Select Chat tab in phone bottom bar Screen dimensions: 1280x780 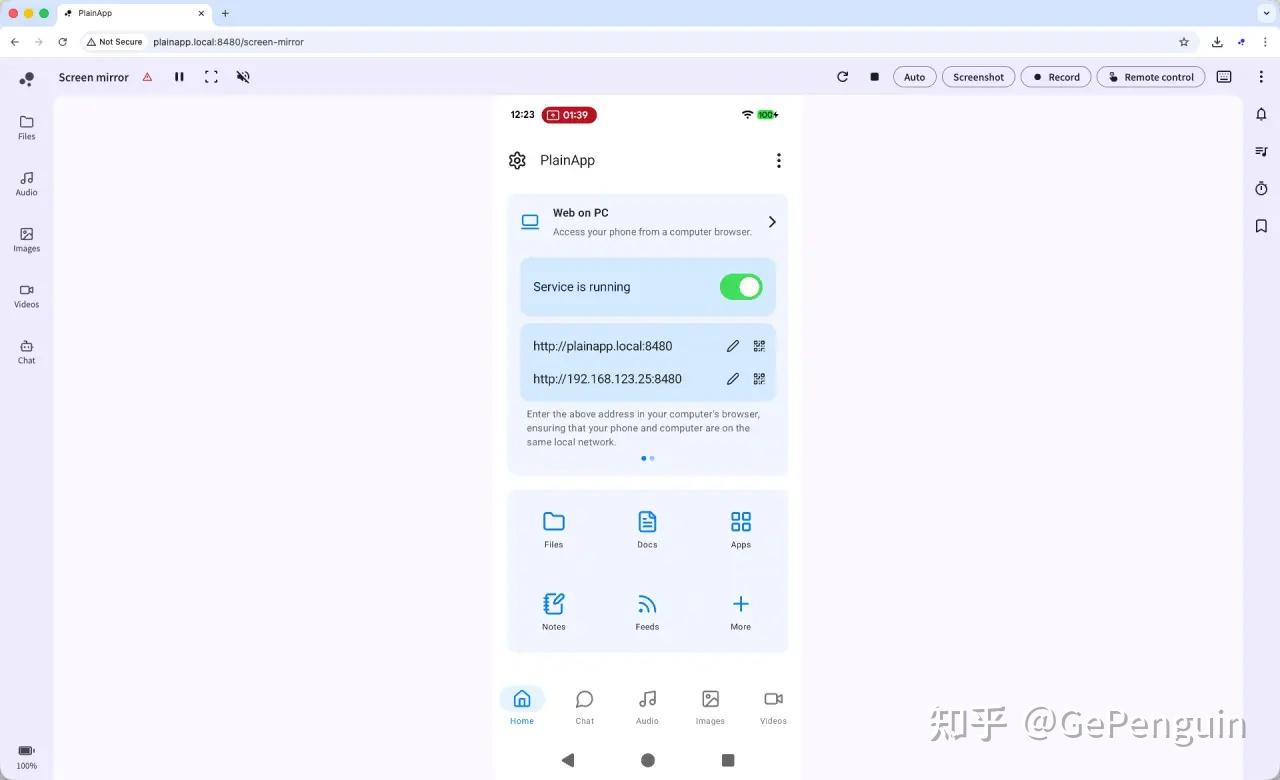pyautogui.click(x=585, y=706)
